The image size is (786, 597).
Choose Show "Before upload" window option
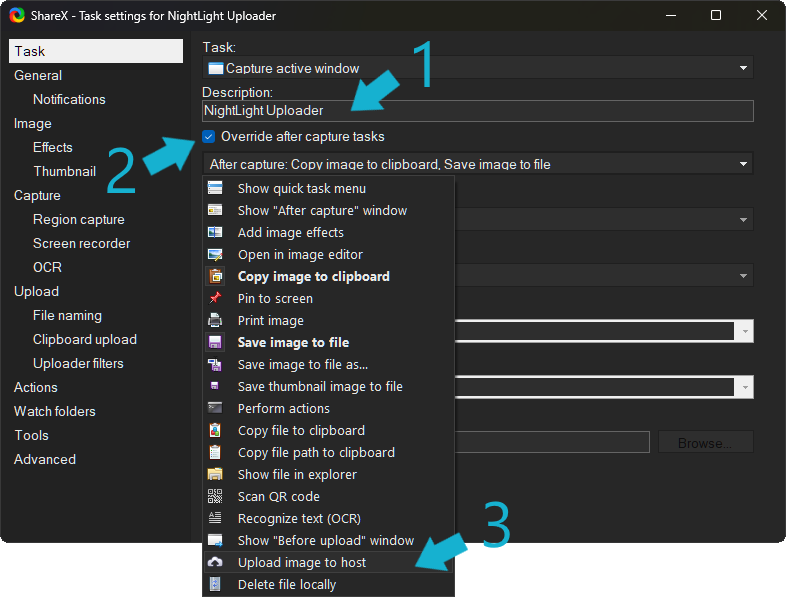tap(325, 541)
